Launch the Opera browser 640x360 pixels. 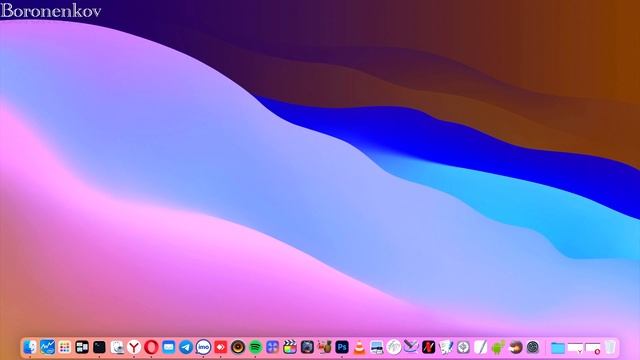151,347
